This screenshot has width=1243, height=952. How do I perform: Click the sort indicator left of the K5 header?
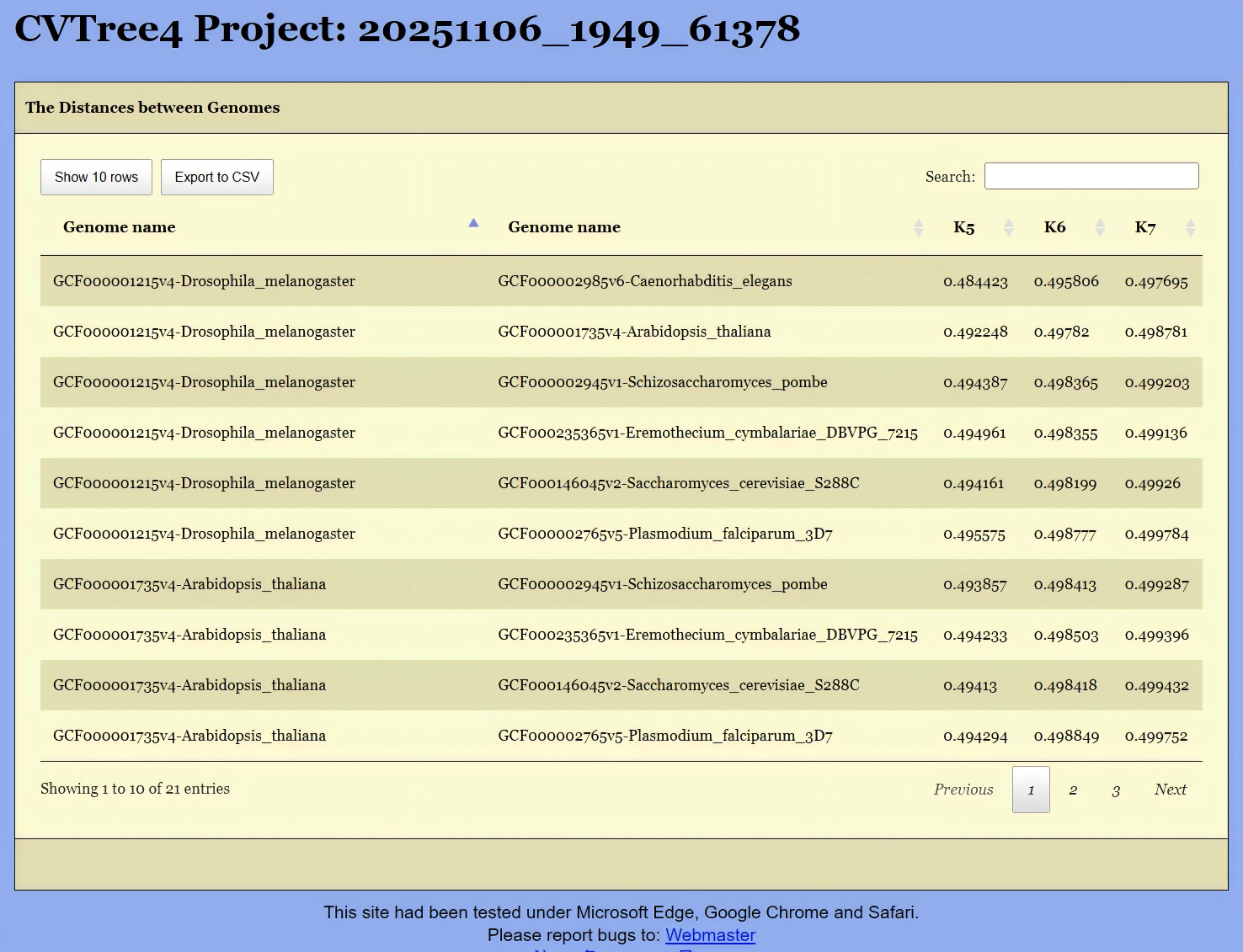(1008, 226)
